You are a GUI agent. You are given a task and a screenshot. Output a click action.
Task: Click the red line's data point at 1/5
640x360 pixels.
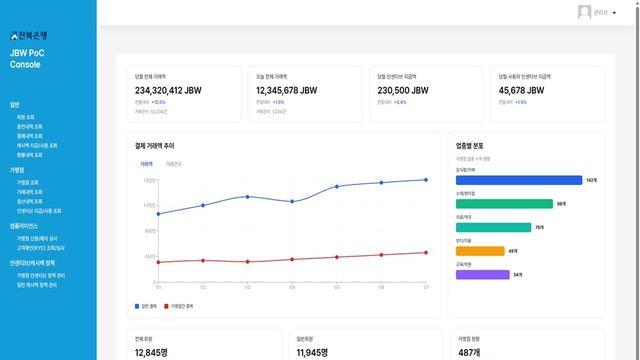coord(337,257)
